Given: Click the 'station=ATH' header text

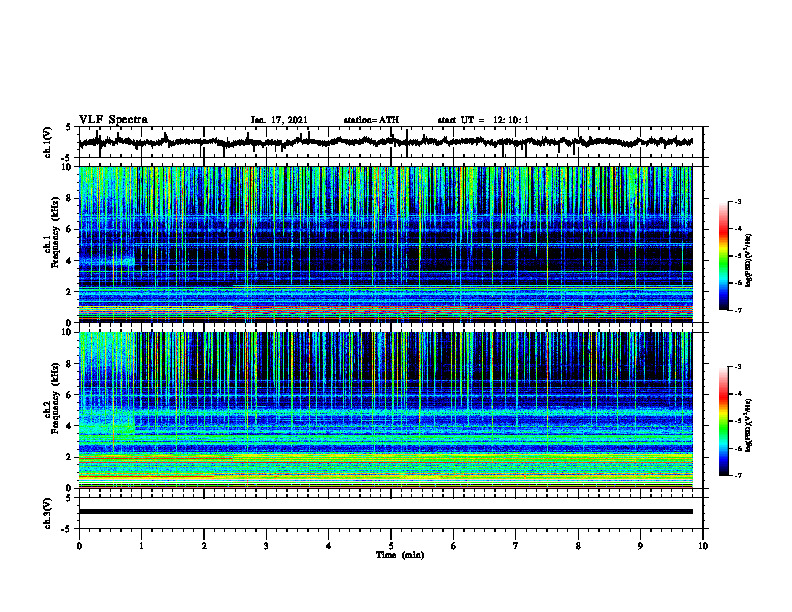Looking at the screenshot, I should pyautogui.click(x=371, y=120).
